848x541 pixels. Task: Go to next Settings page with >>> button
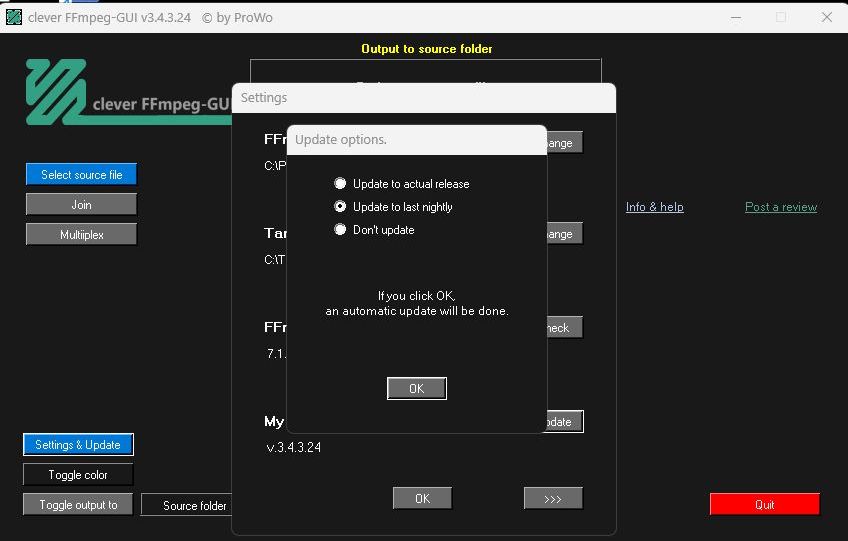553,498
